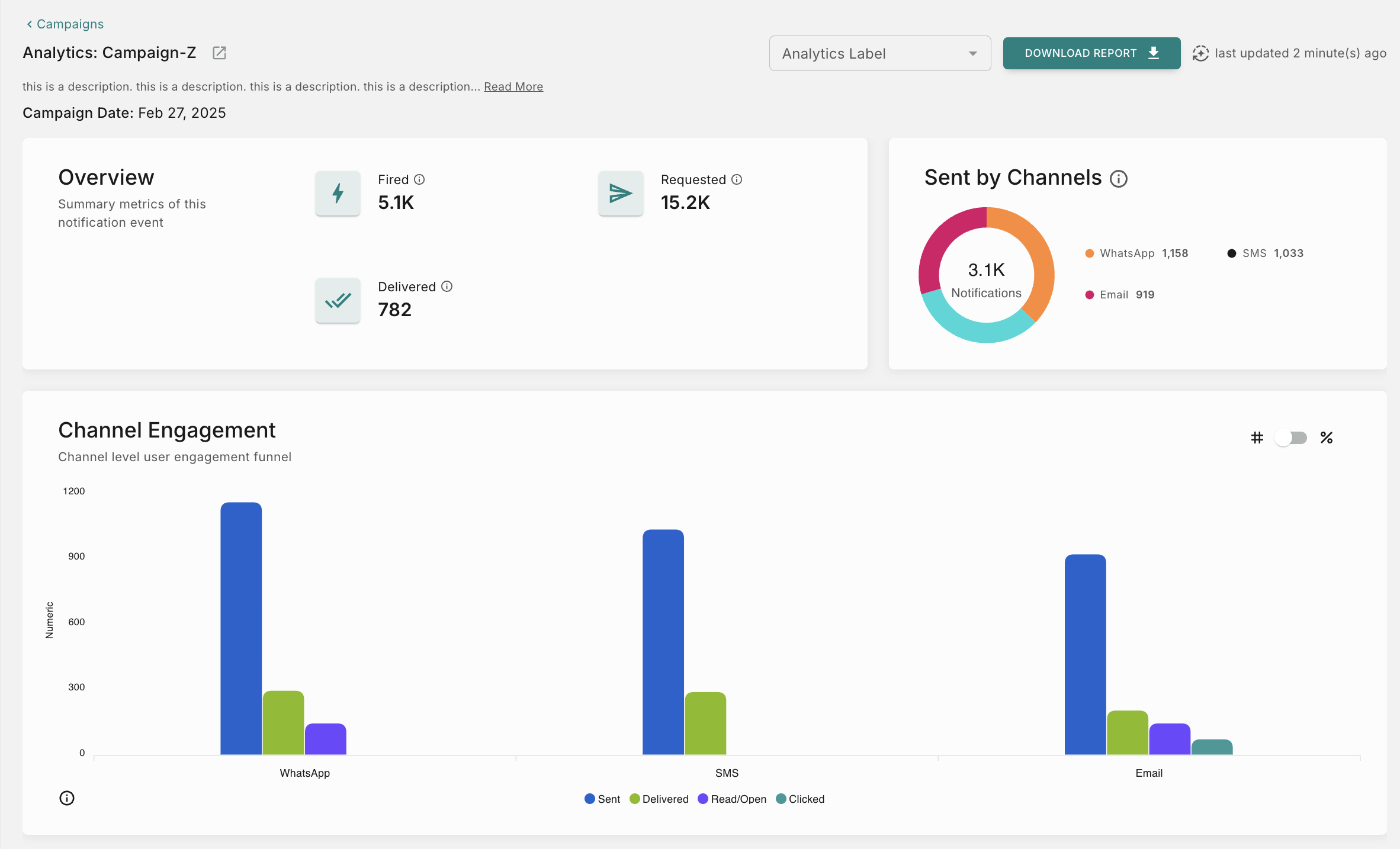
Task: Click the Fired info icon
Action: point(419,179)
